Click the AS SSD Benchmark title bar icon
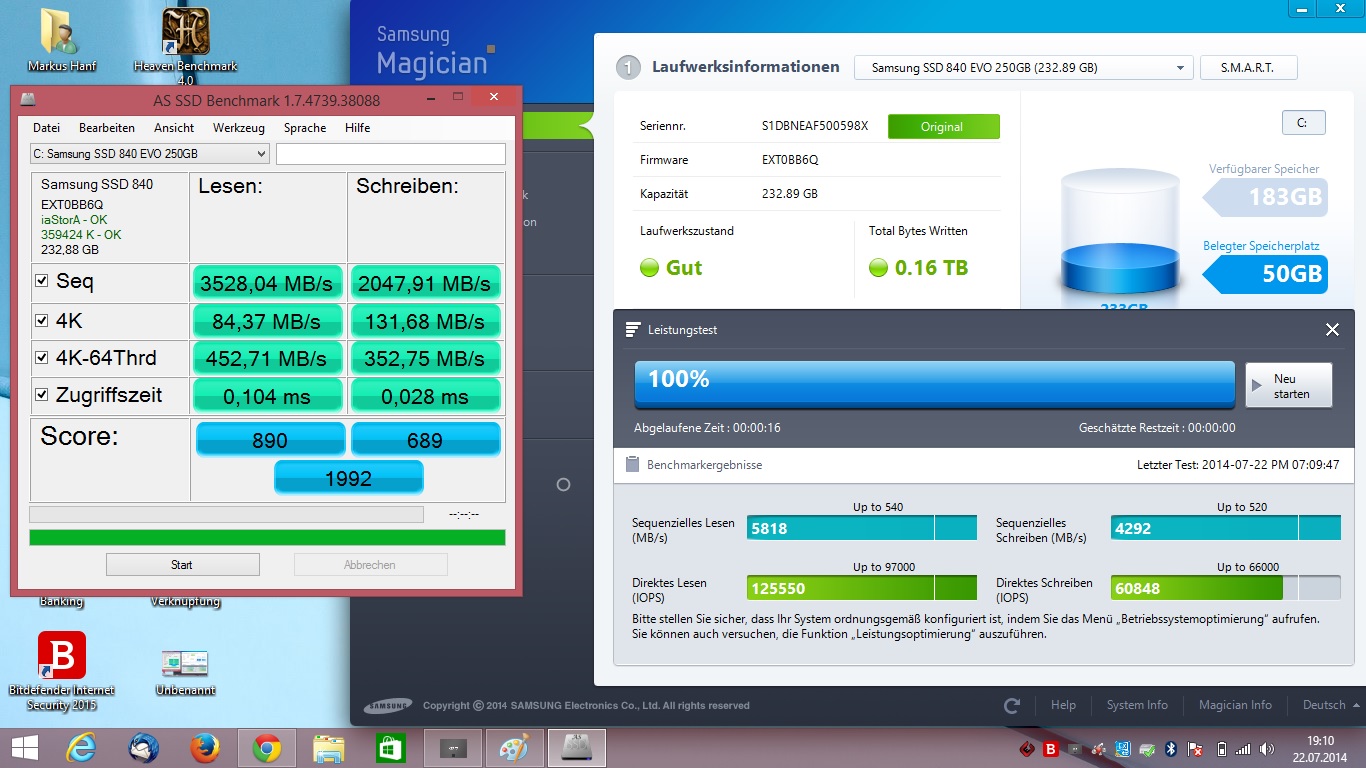This screenshot has height=768, width=1366. coord(28,100)
